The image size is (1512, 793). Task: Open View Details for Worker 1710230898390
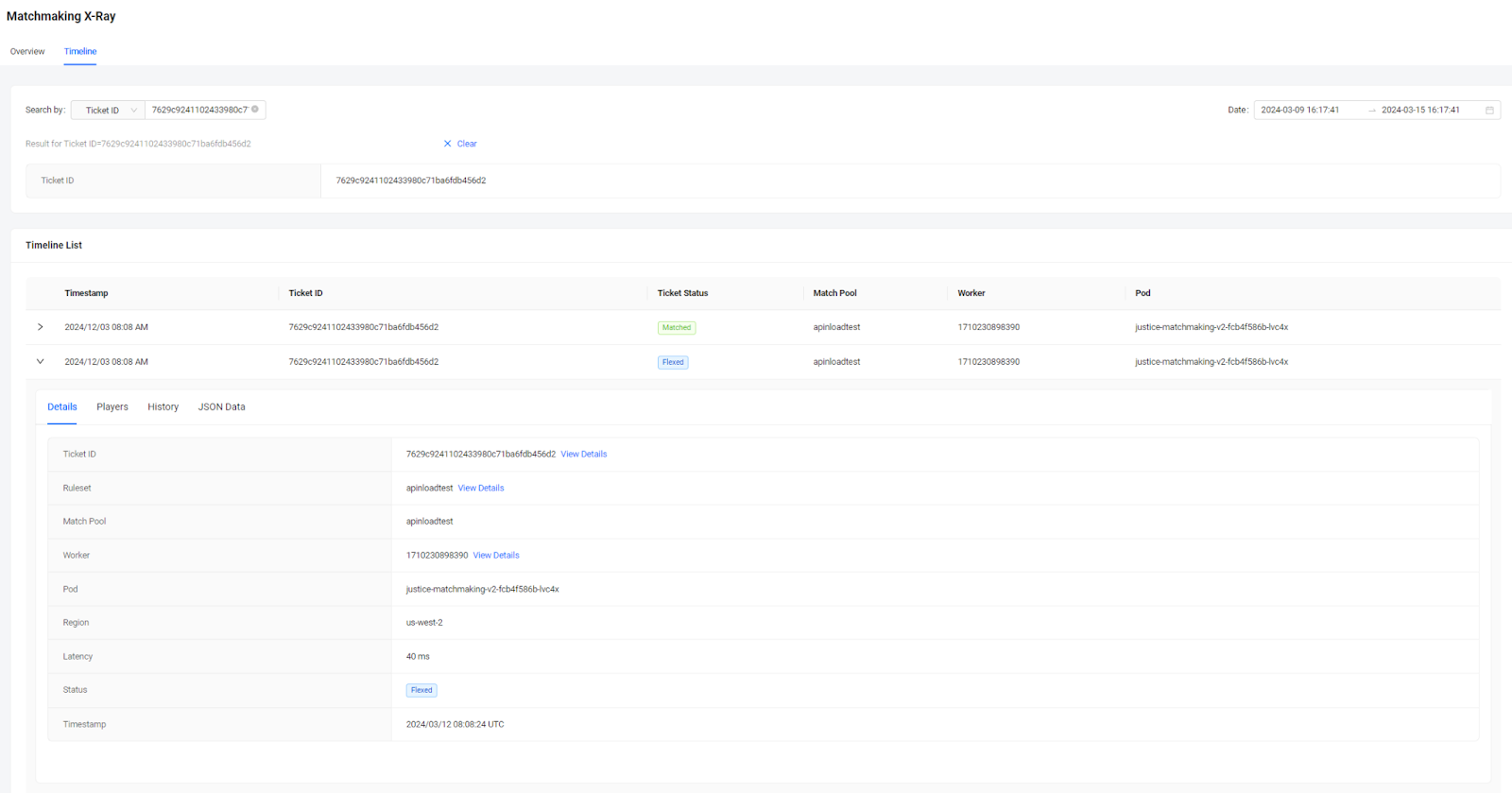point(496,556)
